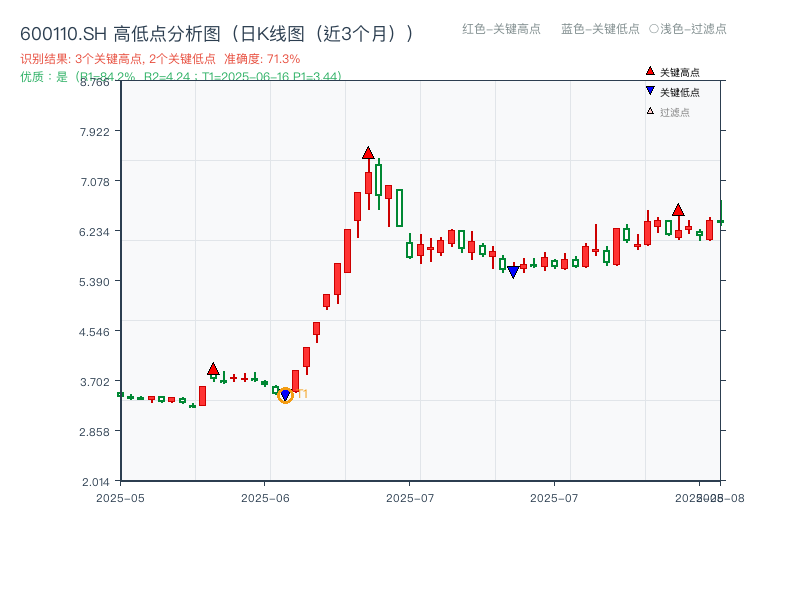The width and height of the screenshot is (800, 600).
Task: Select the blue key-low marker in mid-July dip
Action: click(x=513, y=270)
